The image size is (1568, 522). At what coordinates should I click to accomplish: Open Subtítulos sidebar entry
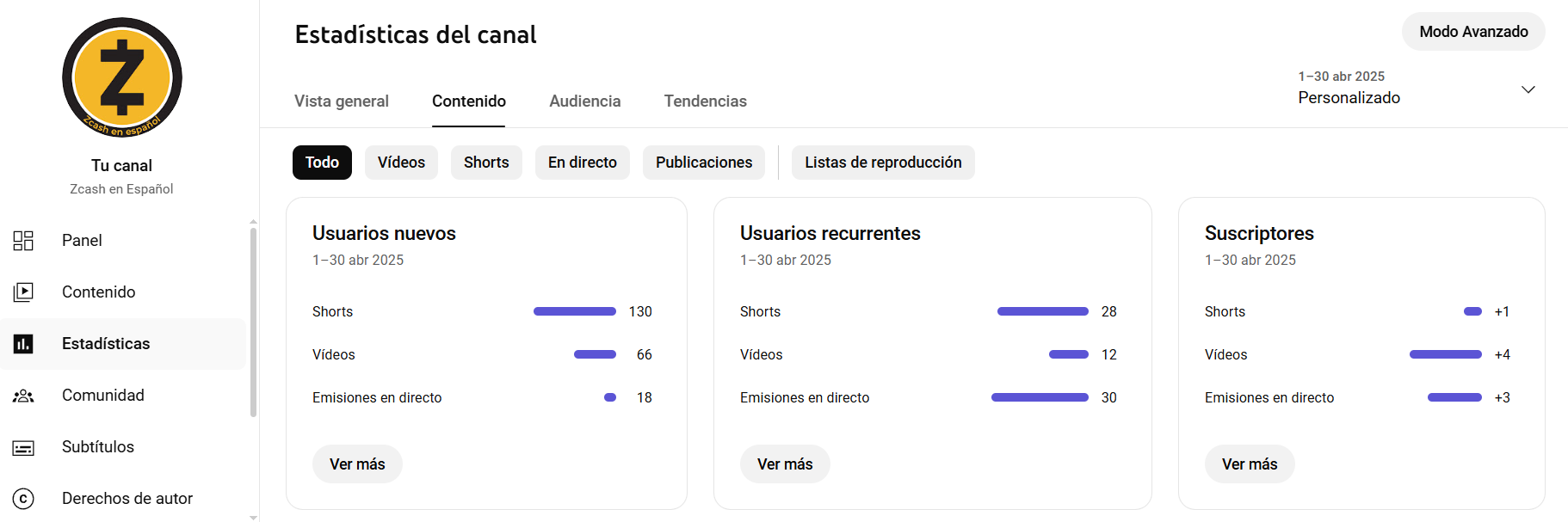click(x=123, y=447)
